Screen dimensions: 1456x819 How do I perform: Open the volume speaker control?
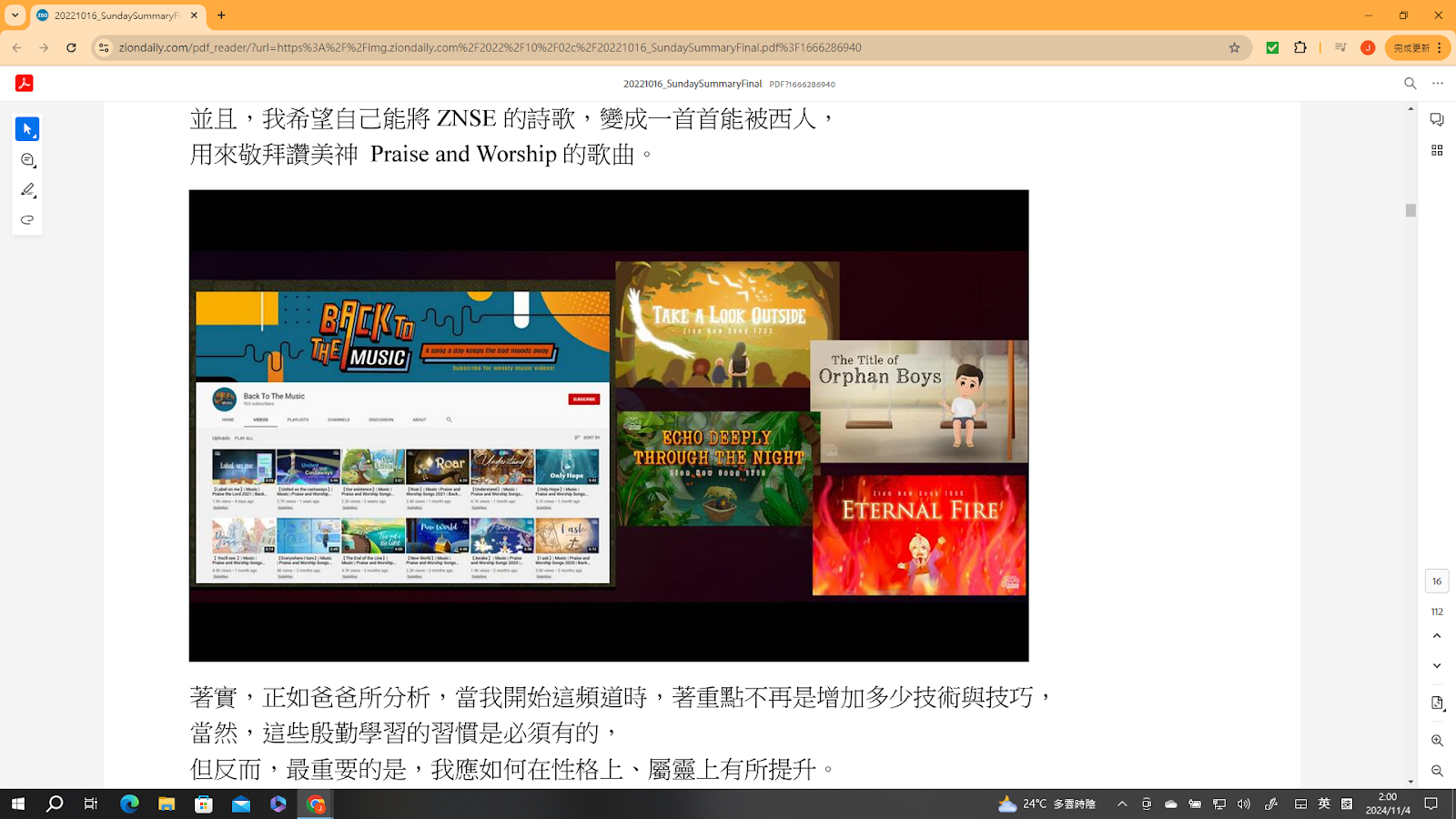coord(1244,804)
